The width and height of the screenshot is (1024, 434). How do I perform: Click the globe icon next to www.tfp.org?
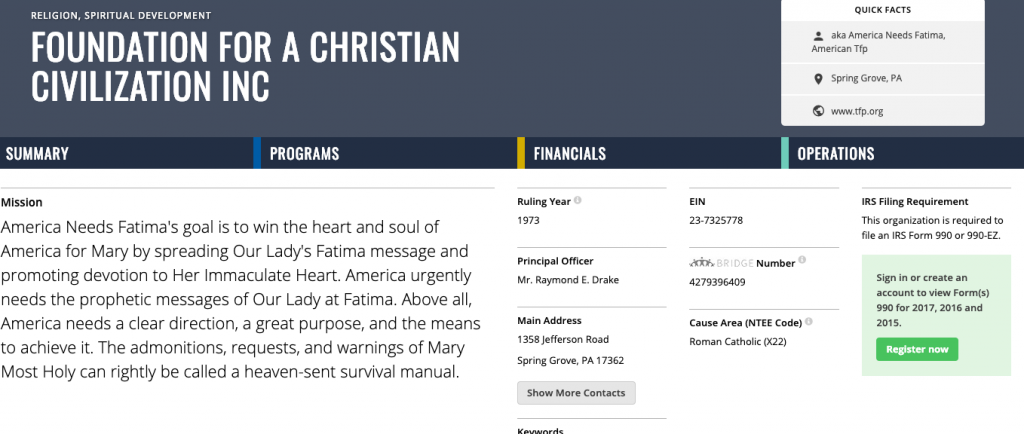[818, 111]
